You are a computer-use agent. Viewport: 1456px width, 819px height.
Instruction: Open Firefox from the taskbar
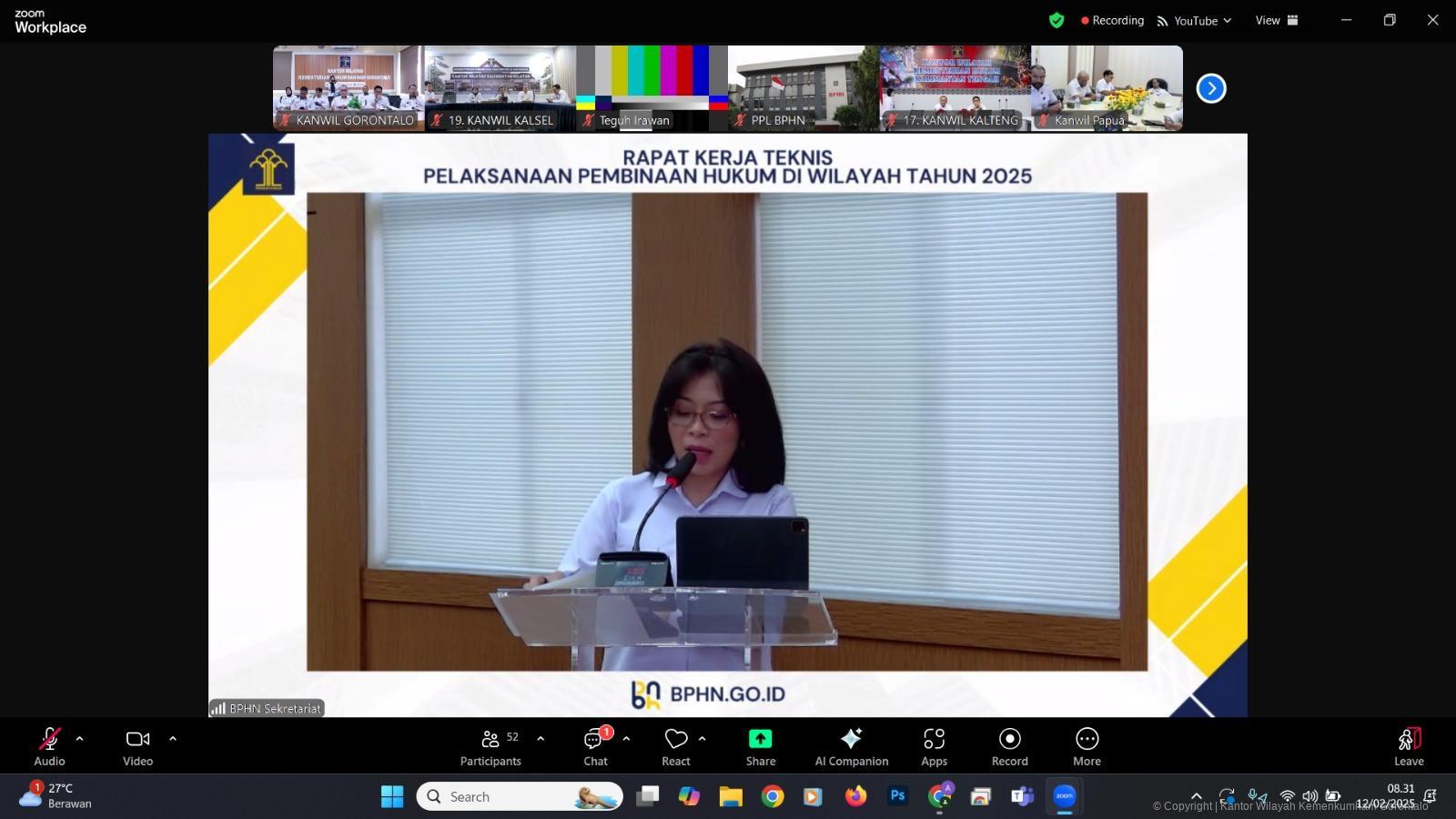click(855, 796)
